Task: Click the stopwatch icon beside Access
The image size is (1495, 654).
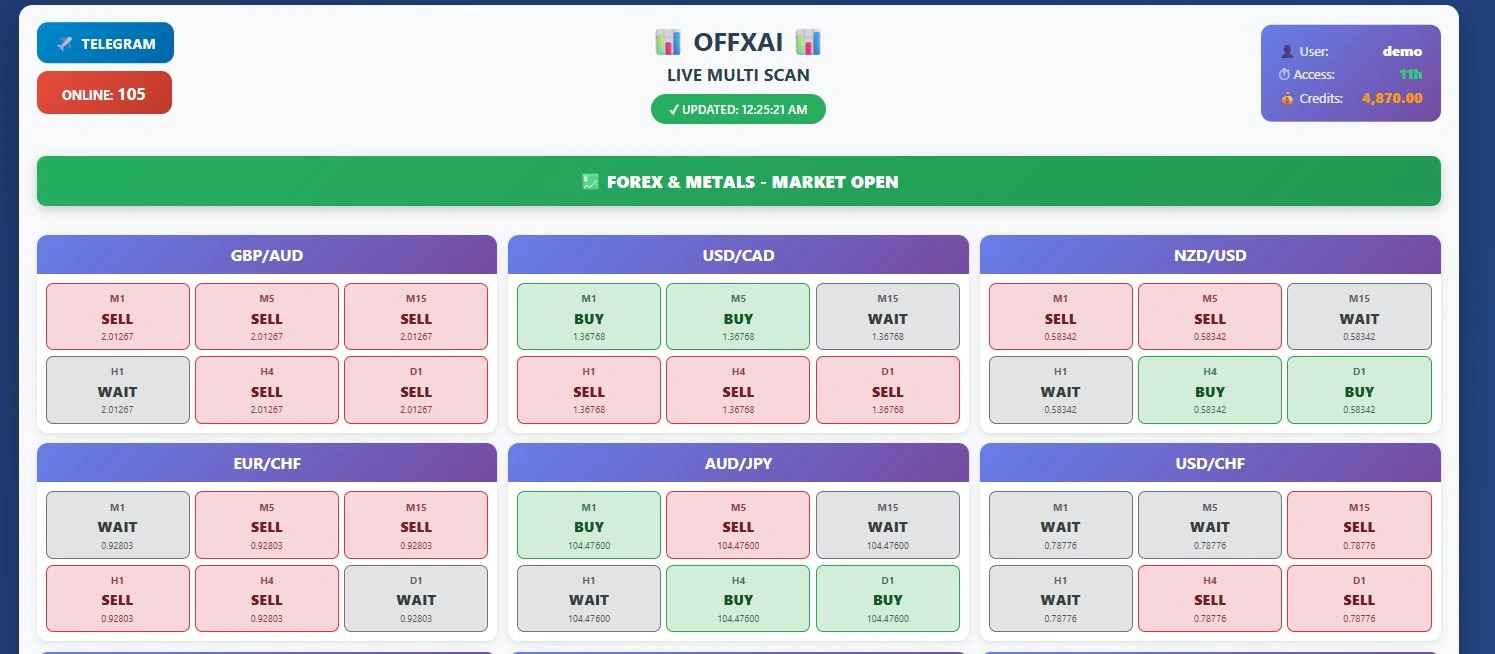Action: point(1285,75)
